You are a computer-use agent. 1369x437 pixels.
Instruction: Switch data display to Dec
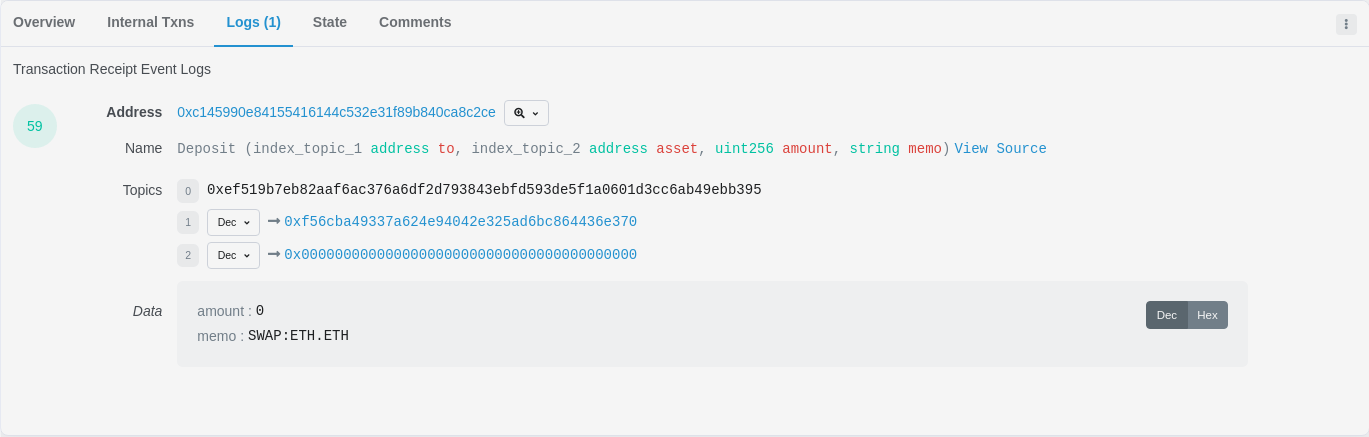1167,315
